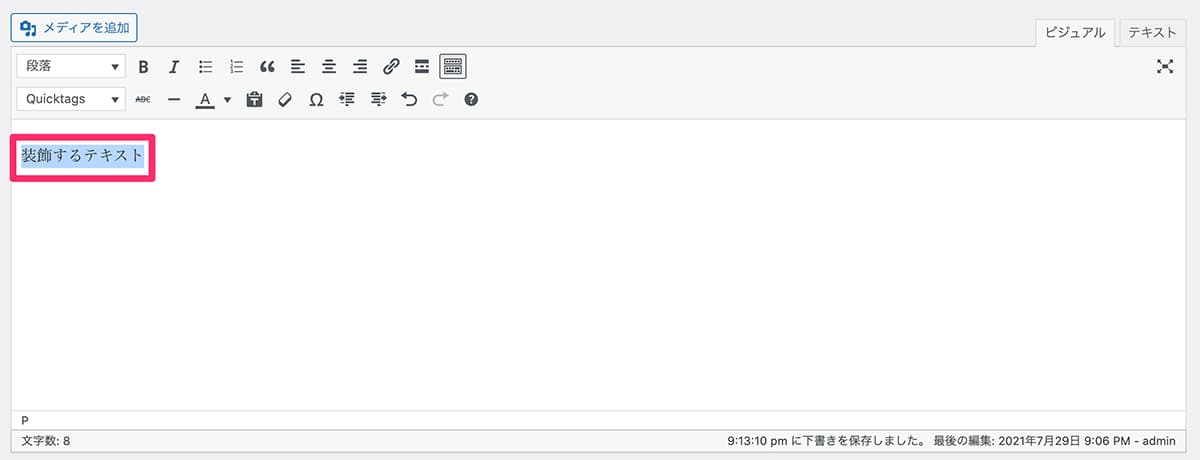Click the highlighted text 装飾するテキスト
Image resolution: width=1200 pixels, height=460 pixels.
[83, 156]
